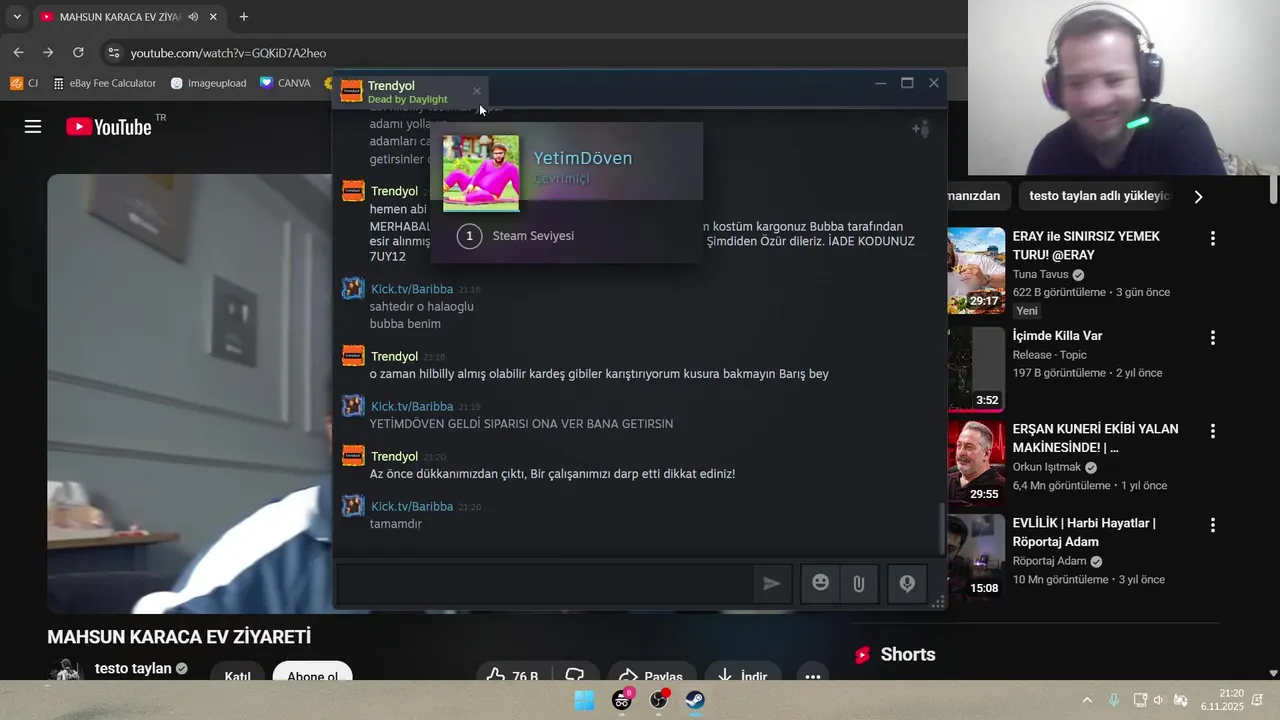Click the Steam Seviyesi level badge
Viewport: 1280px width, 720px height.
click(469, 236)
